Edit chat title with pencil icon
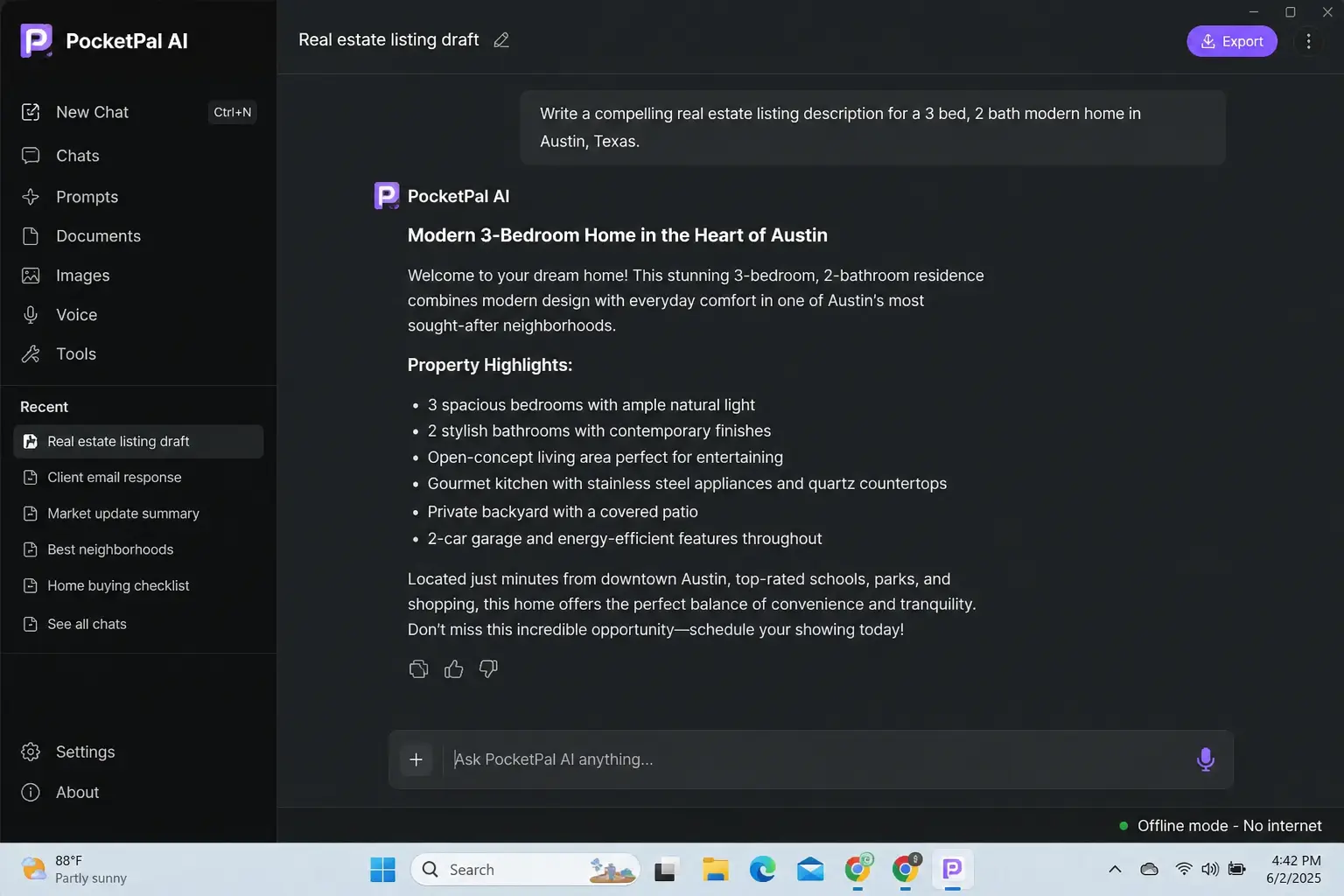Screen dimensions: 1344x896 501,40
